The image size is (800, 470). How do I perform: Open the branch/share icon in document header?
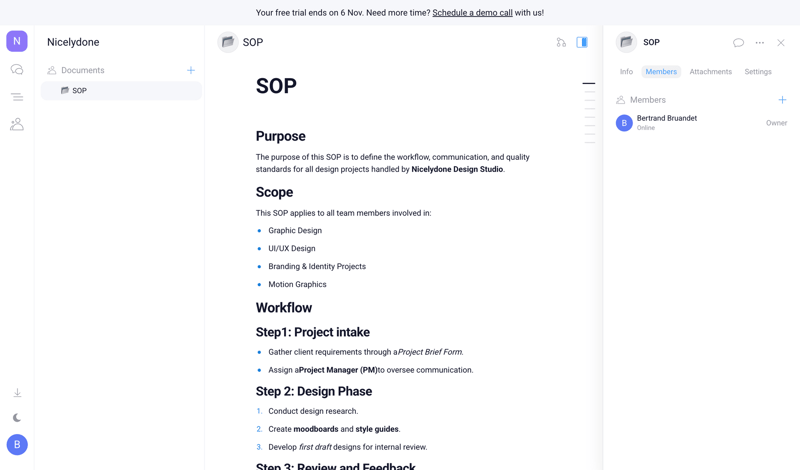561,43
